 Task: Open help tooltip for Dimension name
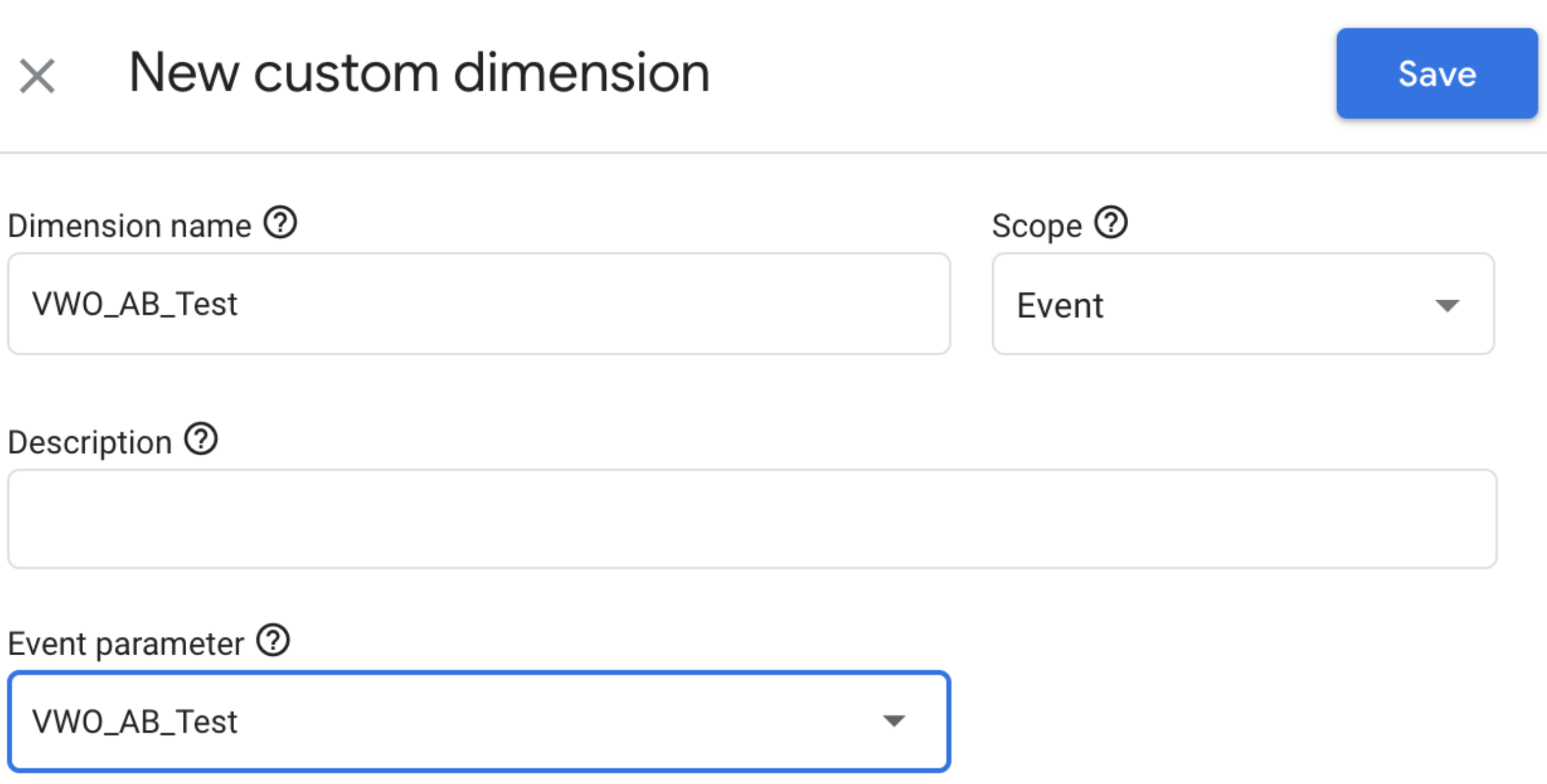[x=281, y=222]
